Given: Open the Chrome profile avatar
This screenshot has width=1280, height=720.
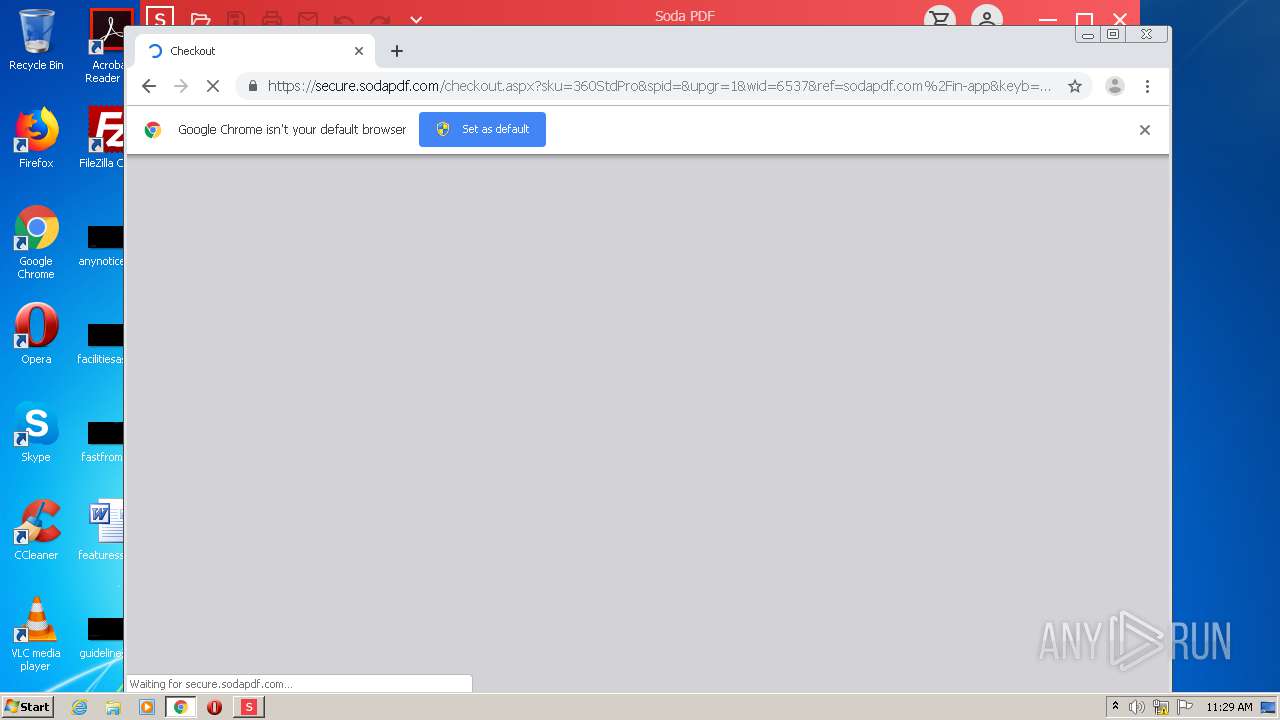Looking at the screenshot, I should point(1115,86).
